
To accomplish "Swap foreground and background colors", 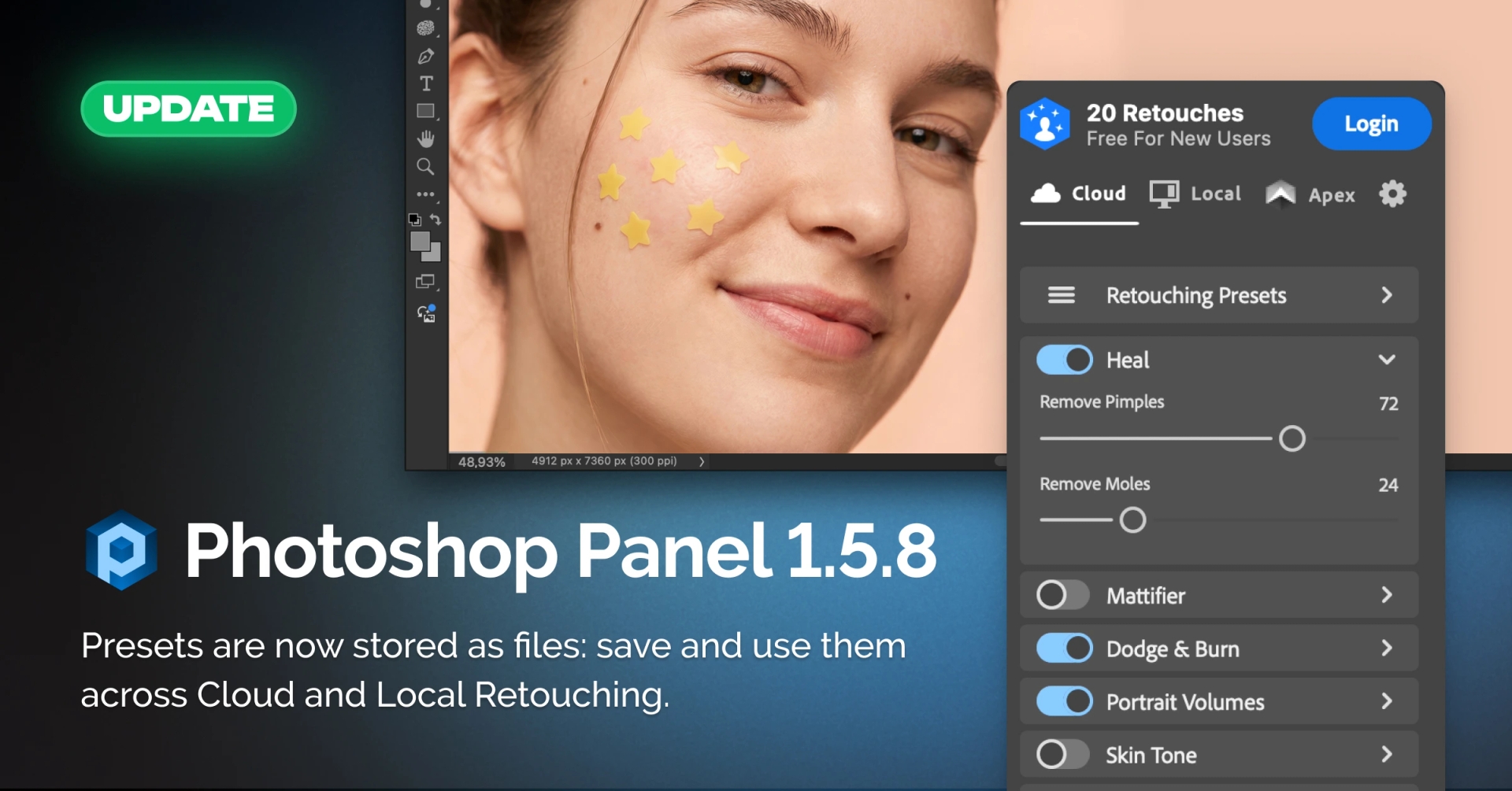I will [x=435, y=220].
